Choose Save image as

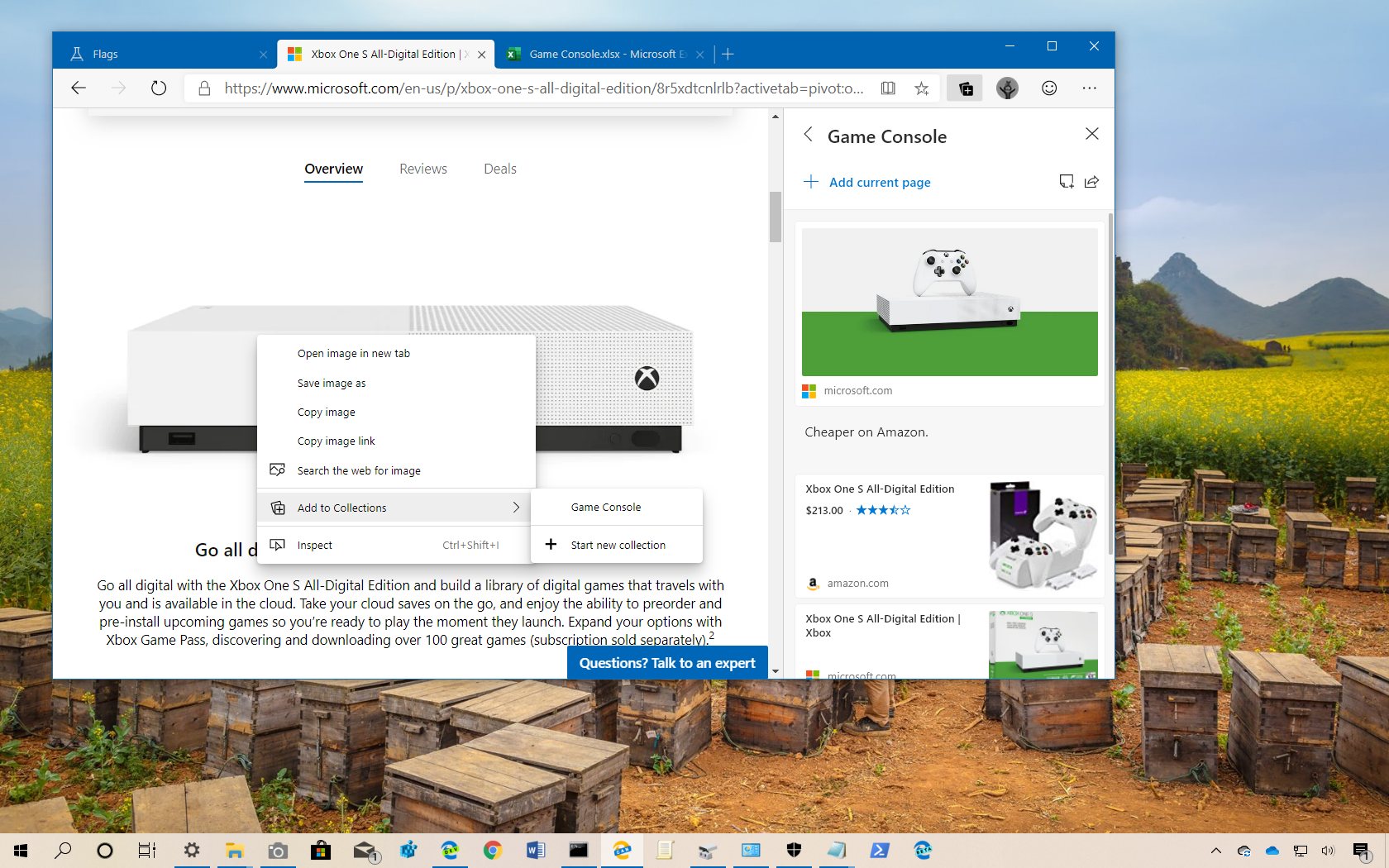pyautogui.click(x=397, y=384)
